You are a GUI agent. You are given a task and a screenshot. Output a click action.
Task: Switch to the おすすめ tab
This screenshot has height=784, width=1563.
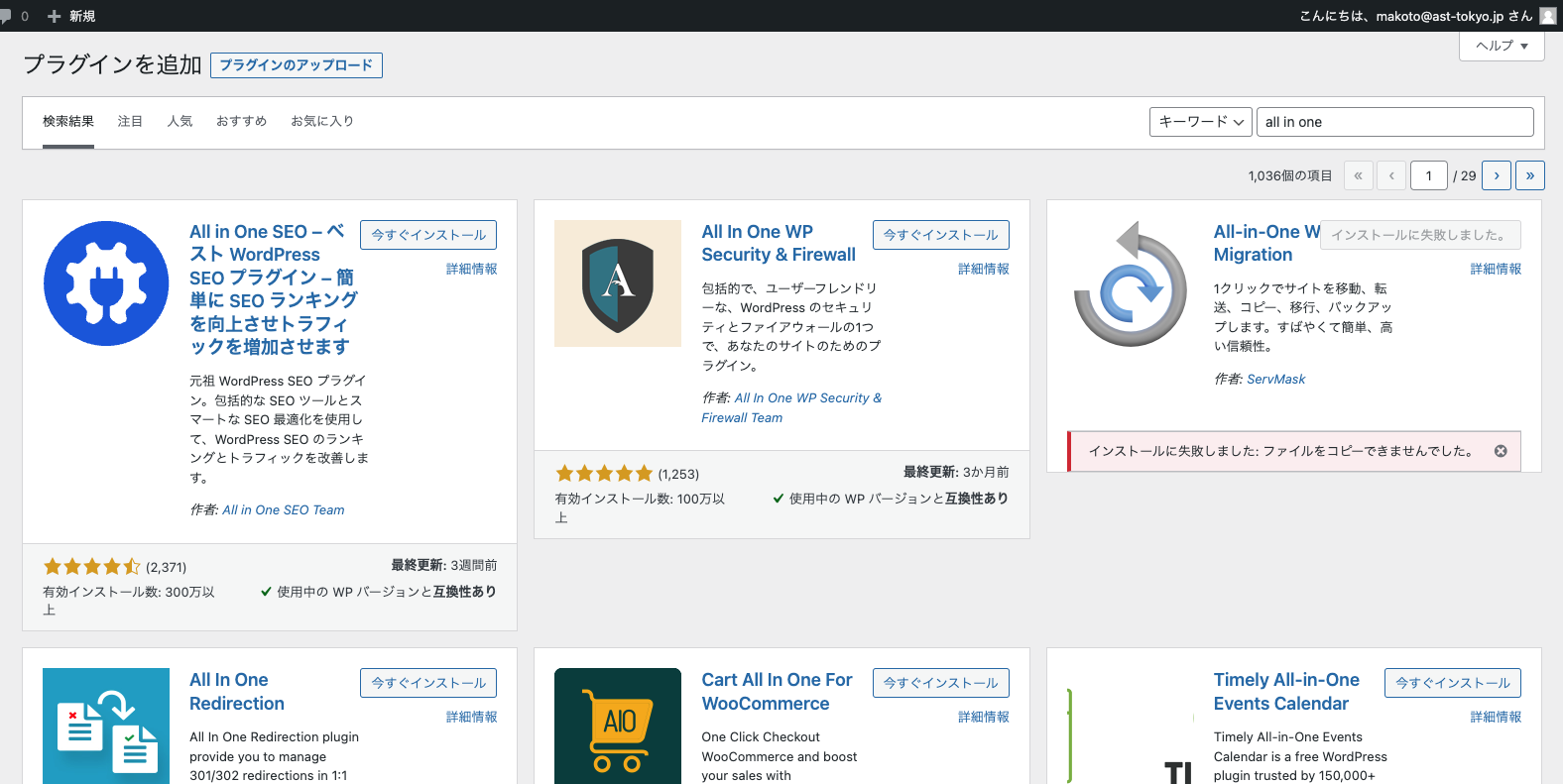click(x=242, y=121)
